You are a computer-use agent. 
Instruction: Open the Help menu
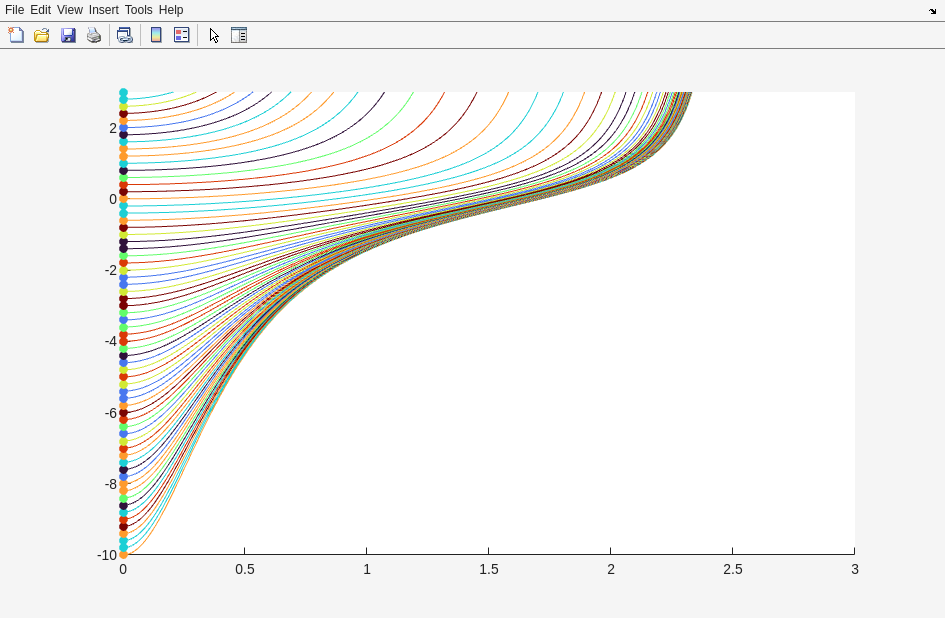pos(171,10)
